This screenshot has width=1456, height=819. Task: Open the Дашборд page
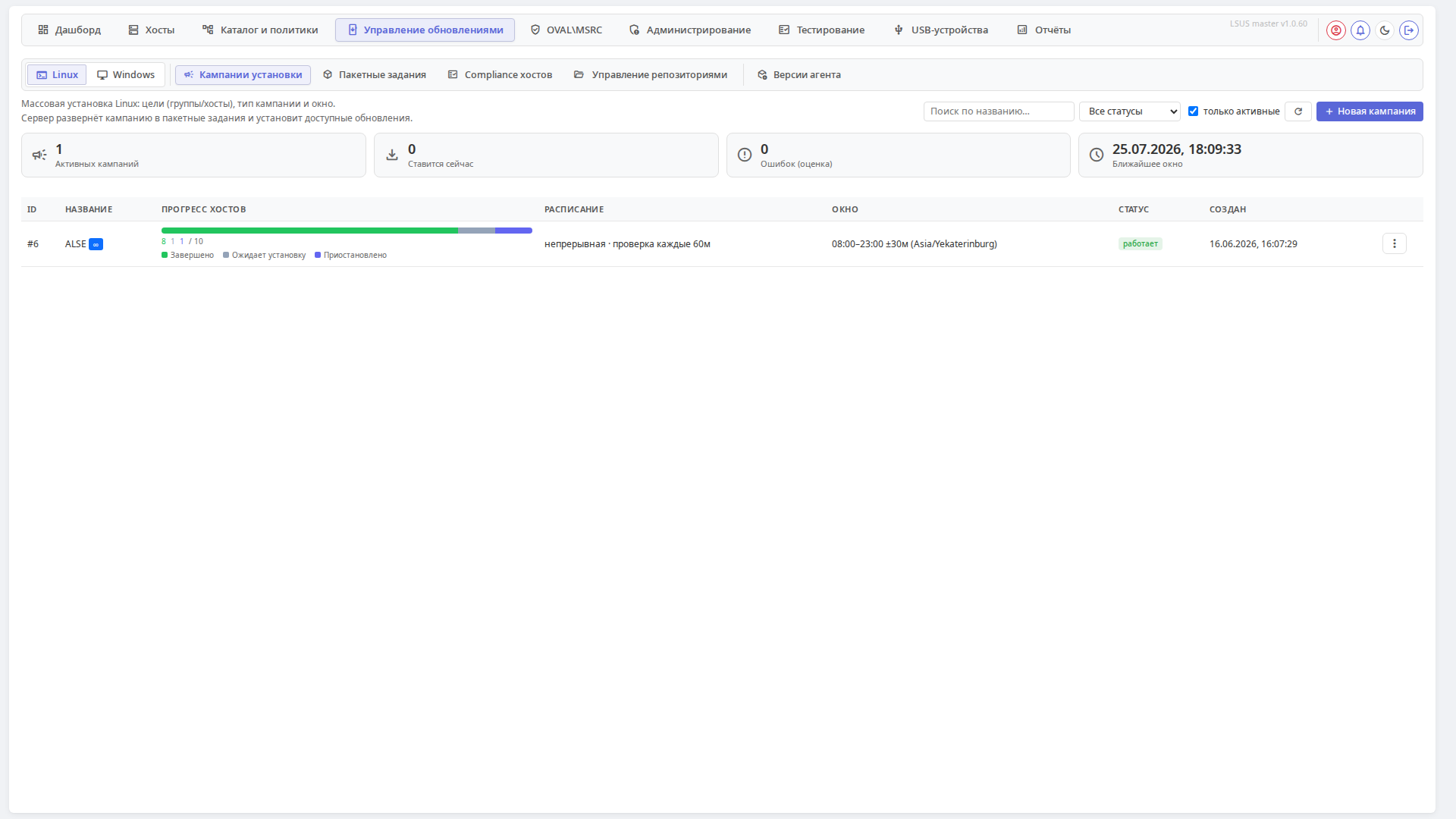click(69, 30)
